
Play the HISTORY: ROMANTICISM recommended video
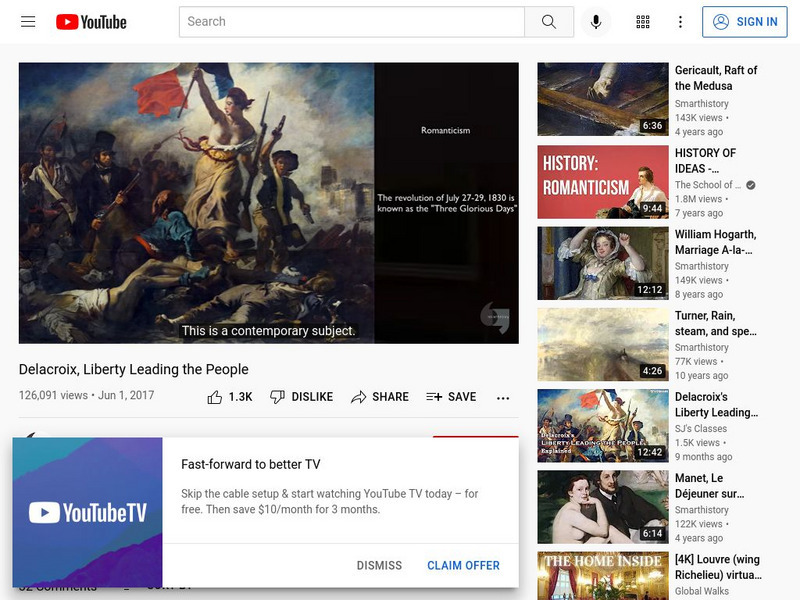[x=603, y=183]
